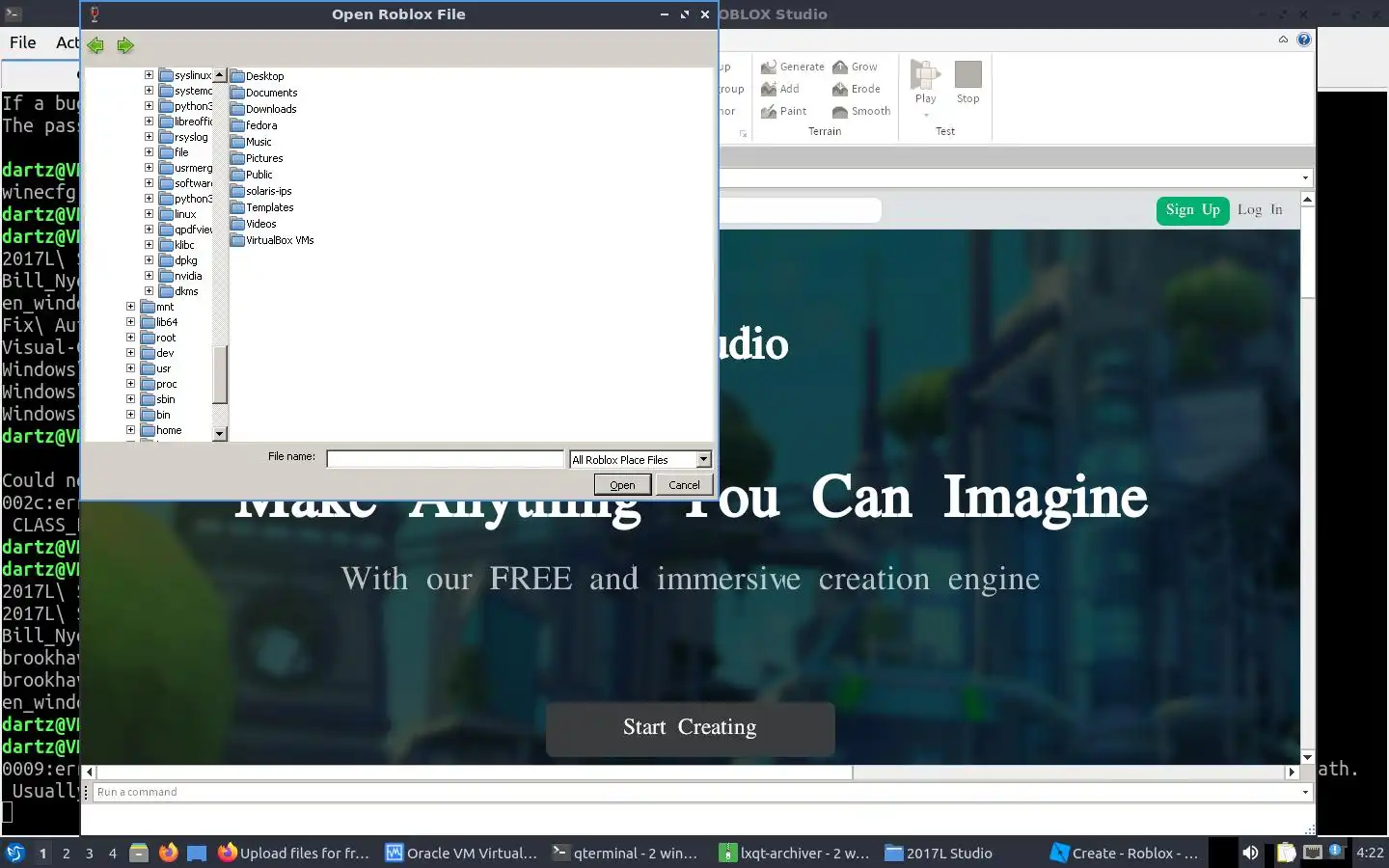Image resolution: width=1389 pixels, height=868 pixels.
Task: Open Roblox Studio help icon
Action: [1304, 40]
